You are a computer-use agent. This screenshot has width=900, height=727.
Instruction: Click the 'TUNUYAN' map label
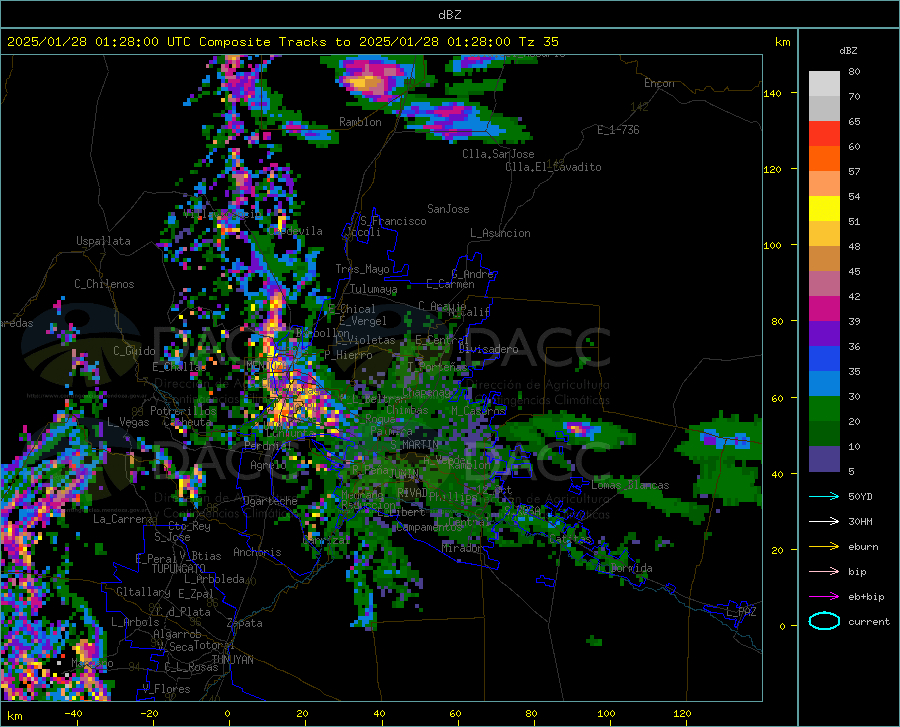(232, 659)
